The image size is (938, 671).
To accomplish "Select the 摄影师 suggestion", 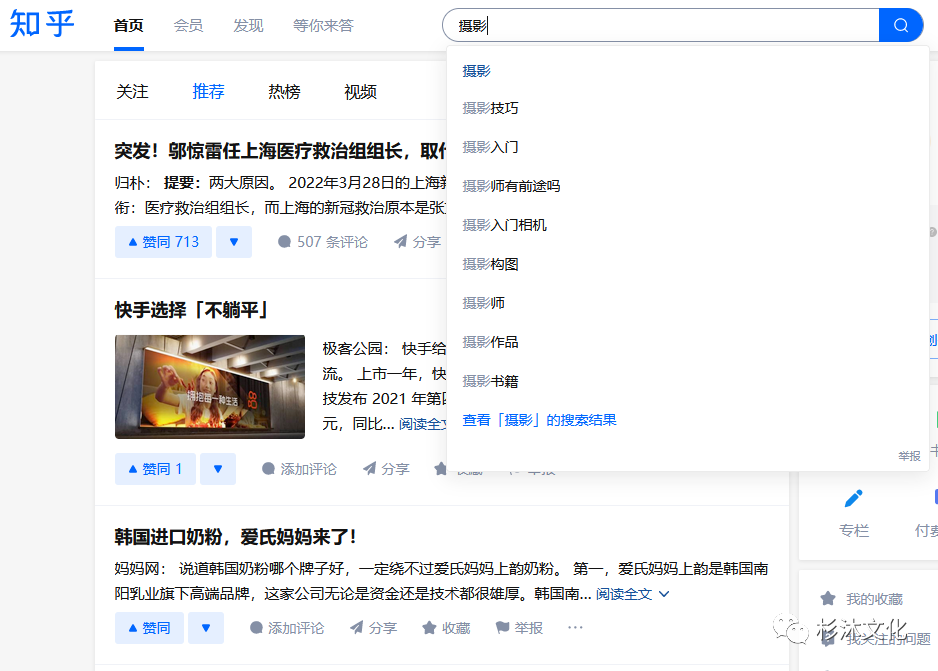I will (483, 303).
